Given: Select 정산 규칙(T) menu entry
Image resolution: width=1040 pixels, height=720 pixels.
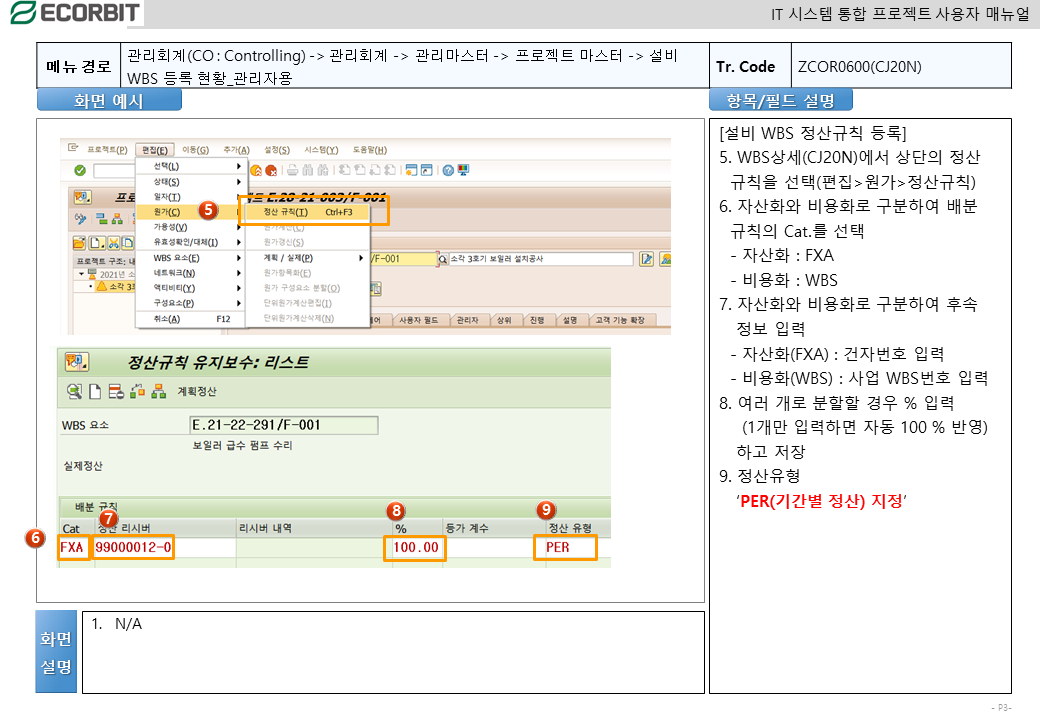Looking at the screenshot, I should [x=286, y=212].
